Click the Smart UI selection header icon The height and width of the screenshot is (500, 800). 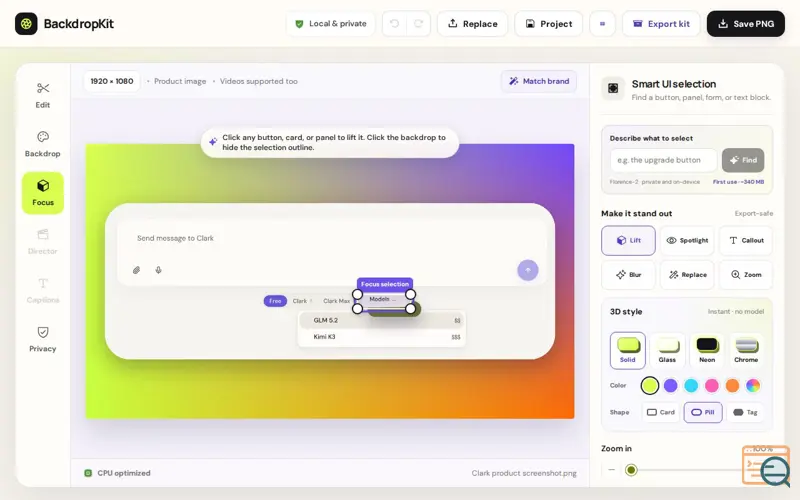613,88
